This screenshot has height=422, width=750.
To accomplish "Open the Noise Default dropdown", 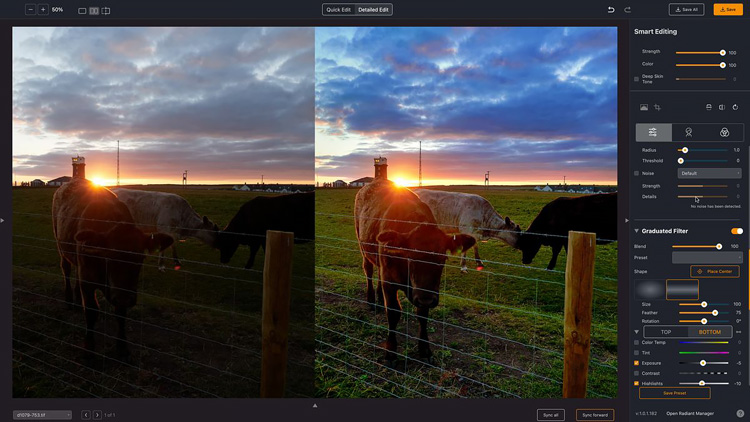I will 709,173.
